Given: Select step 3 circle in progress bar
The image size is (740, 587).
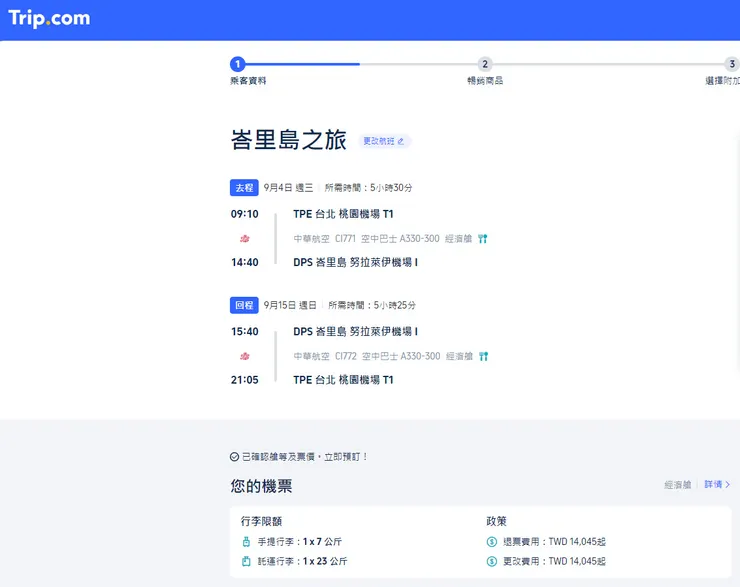Looking at the screenshot, I should [x=732, y=64].
